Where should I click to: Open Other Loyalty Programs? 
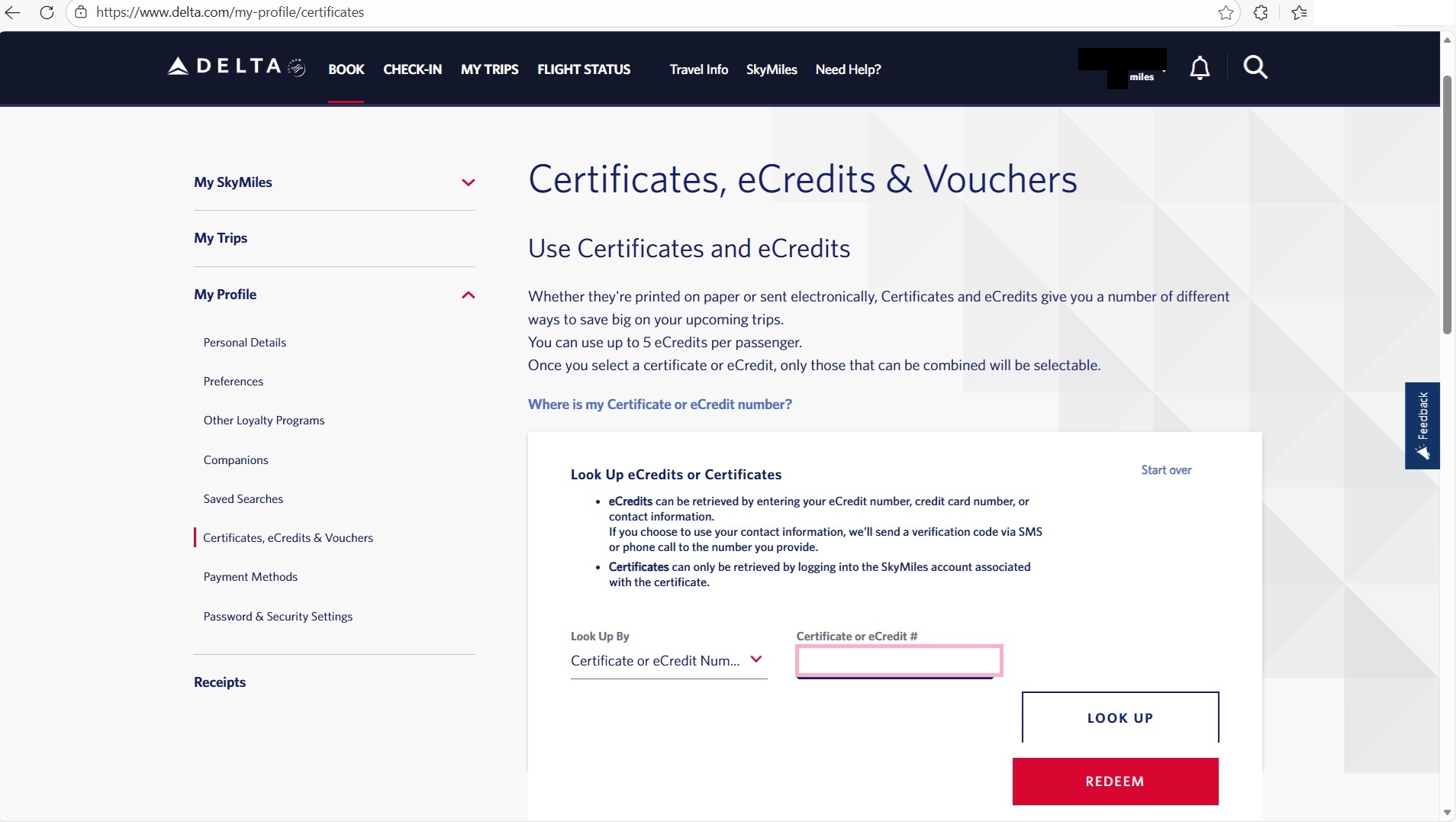[x=264, y=421]
